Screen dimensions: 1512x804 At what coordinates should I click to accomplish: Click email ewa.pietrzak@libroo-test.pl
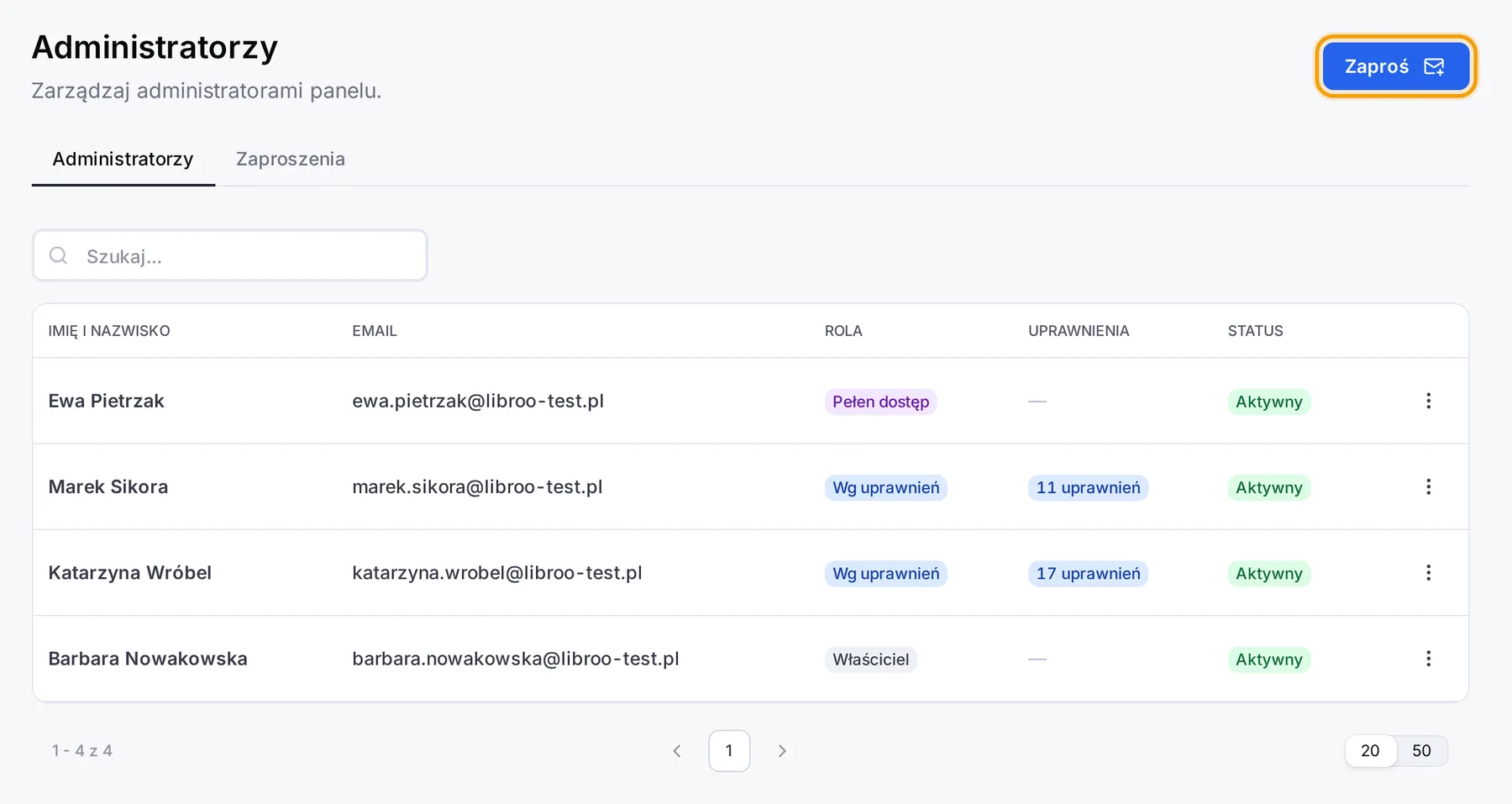[x=478, y=401]
